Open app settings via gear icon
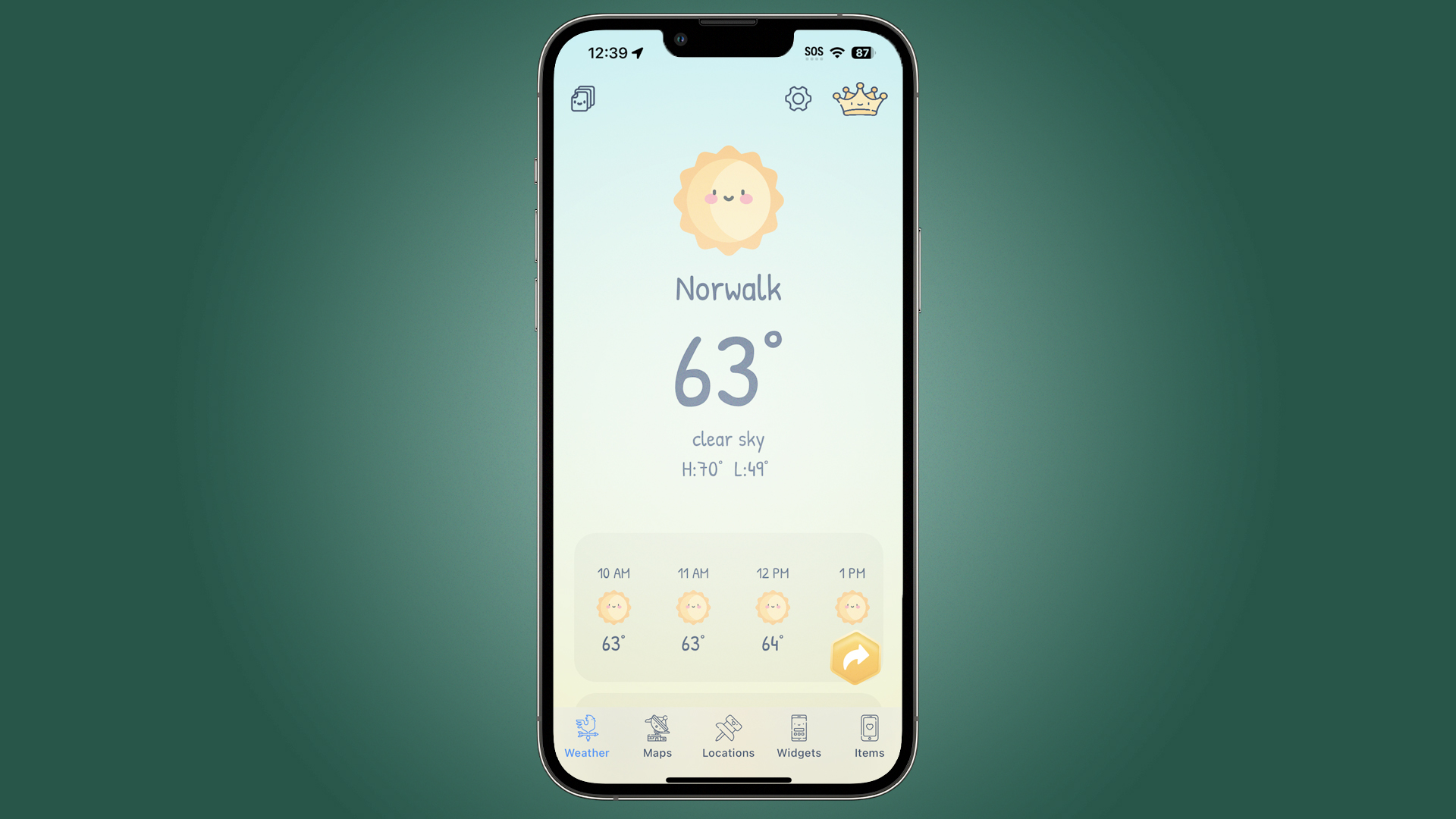Screen dimensions: 1456x819 (797, 98)
